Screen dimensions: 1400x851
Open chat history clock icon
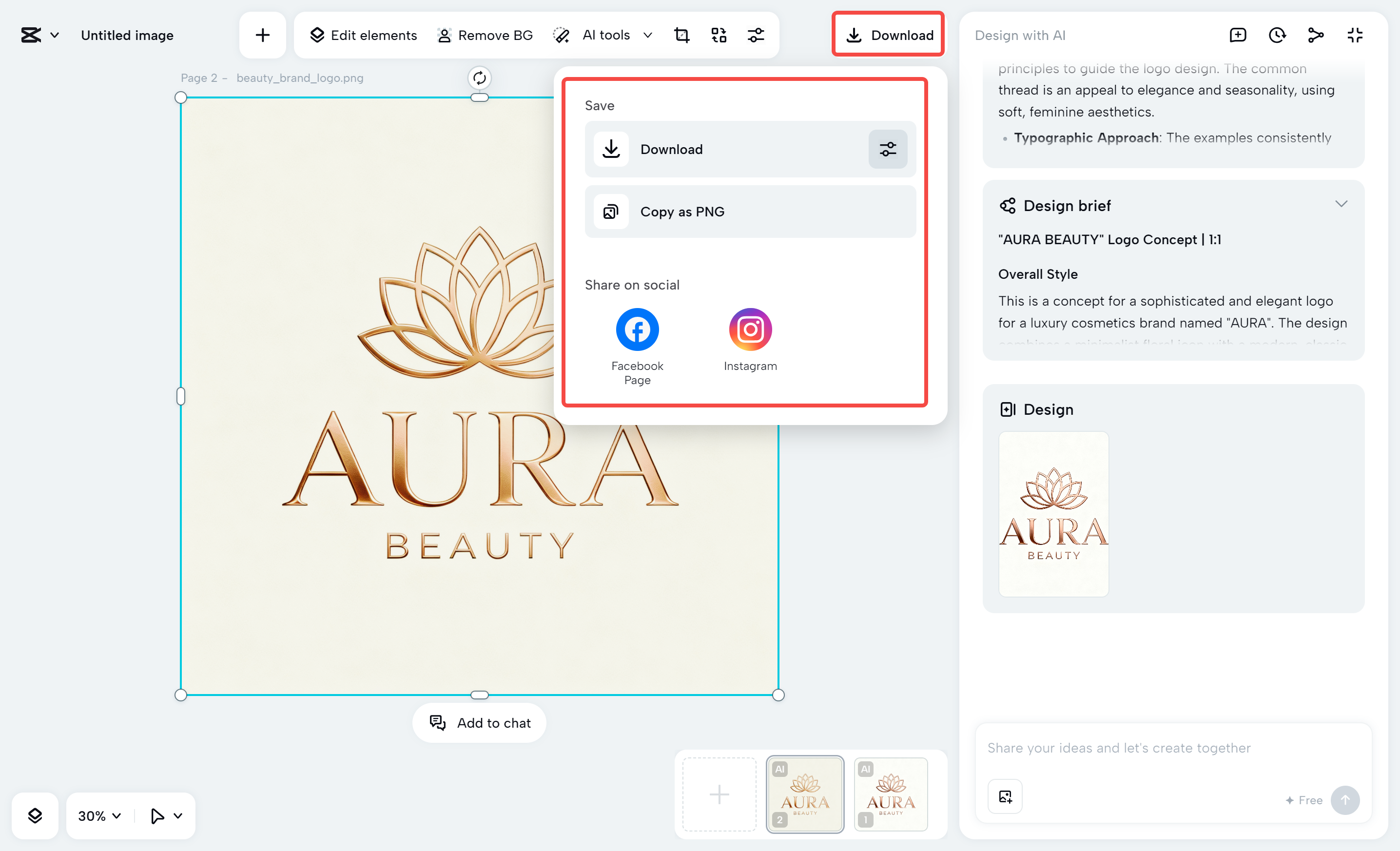[x=1277, y=35]
